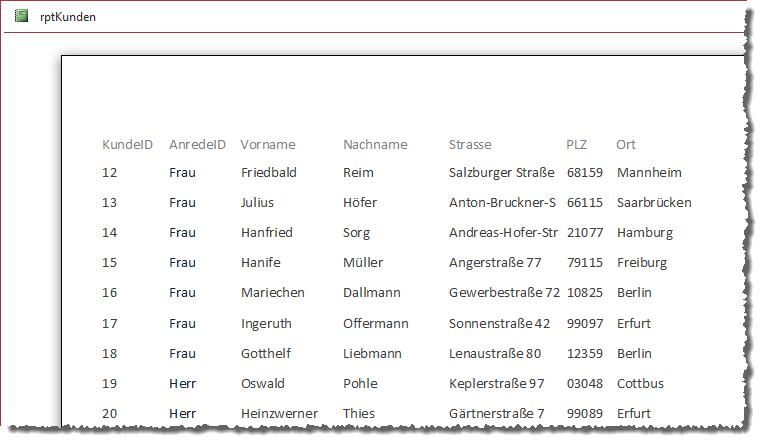764x445 pixels.
Task: Click the first name Oswald
Action: (x=263, y=384)
